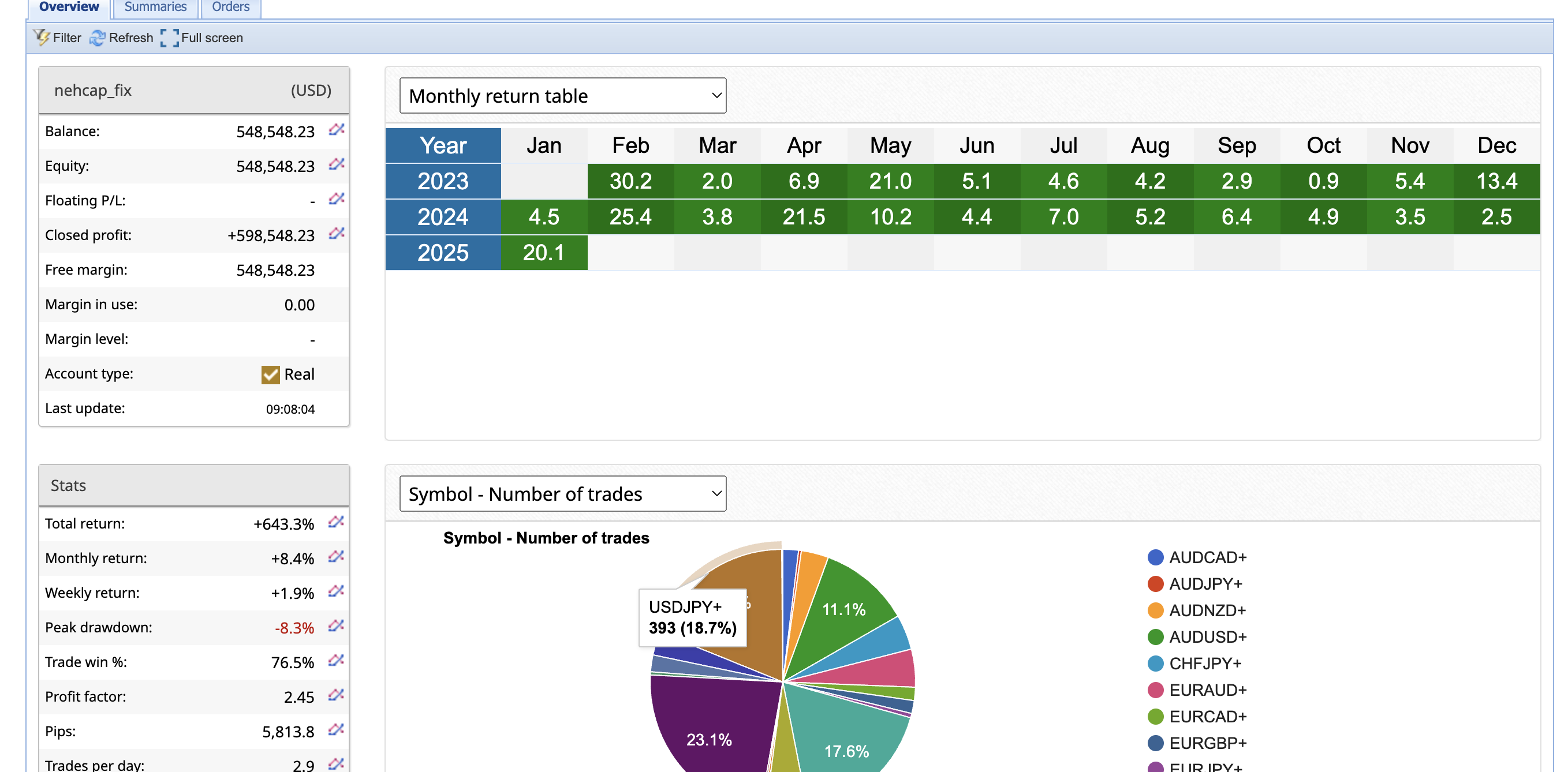Image resolution: width=1568 pixels, height=772 pixels.
Task: Click the 2023 Feb 30.2 cell
Action: 630,181
